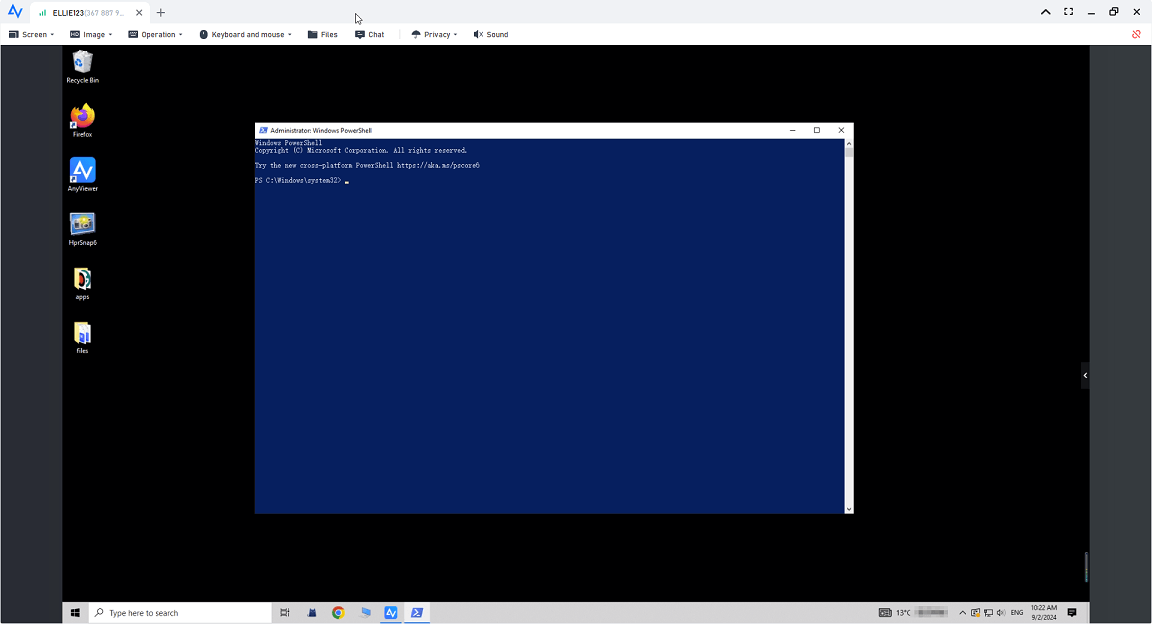Select the HprSnap6 desktop icon
Screen dimensions: 1152x624
(82, 229)
